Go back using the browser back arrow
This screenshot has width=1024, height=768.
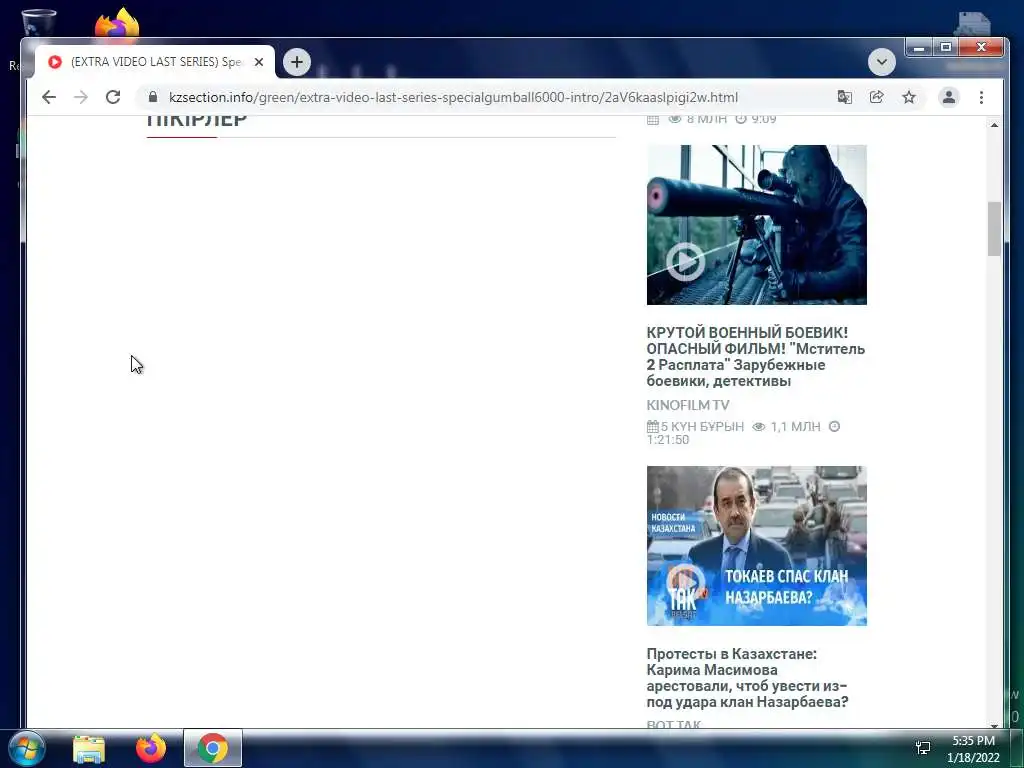pos(49,97)
